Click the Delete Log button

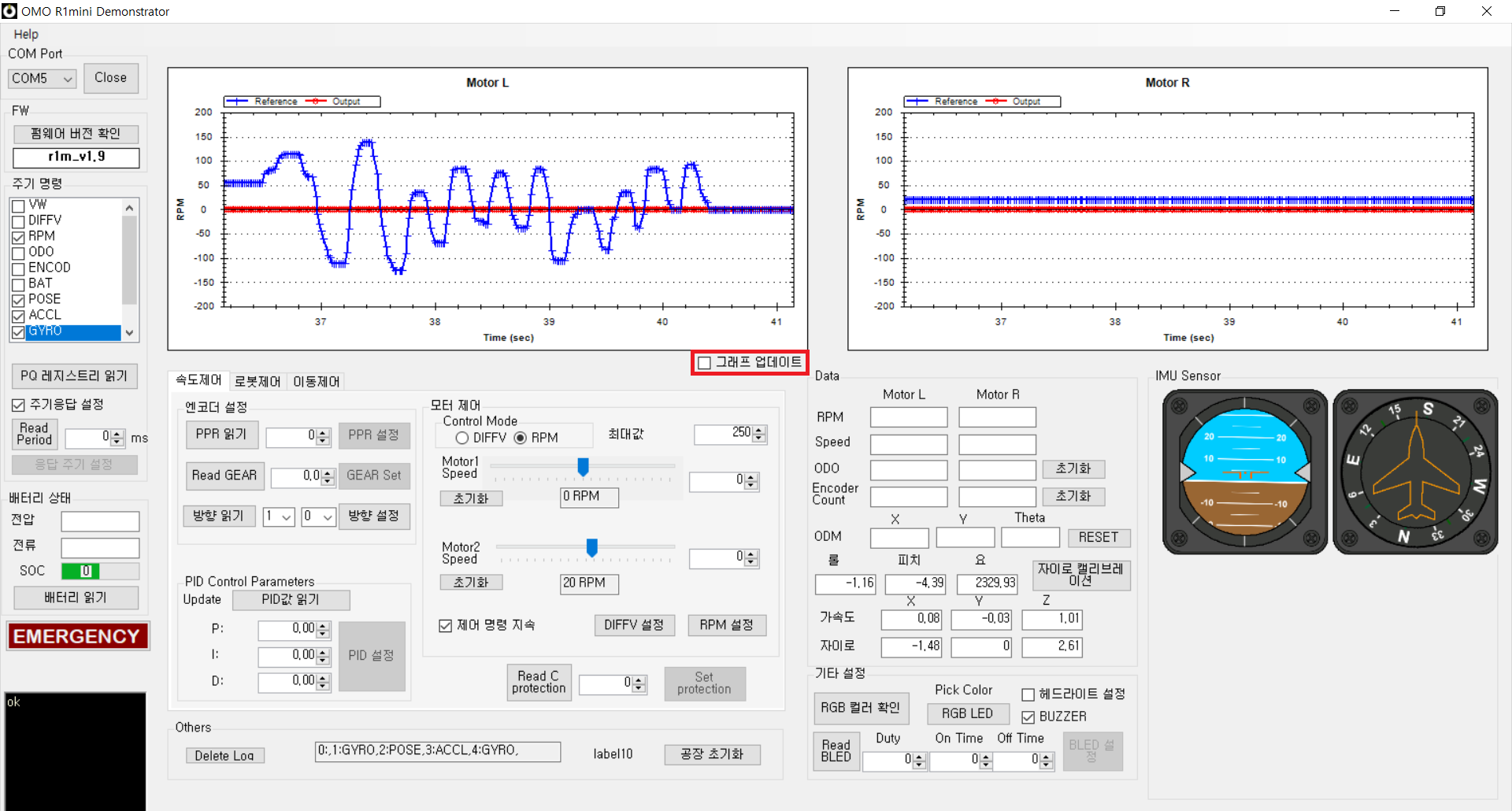(x=224, y=756)
